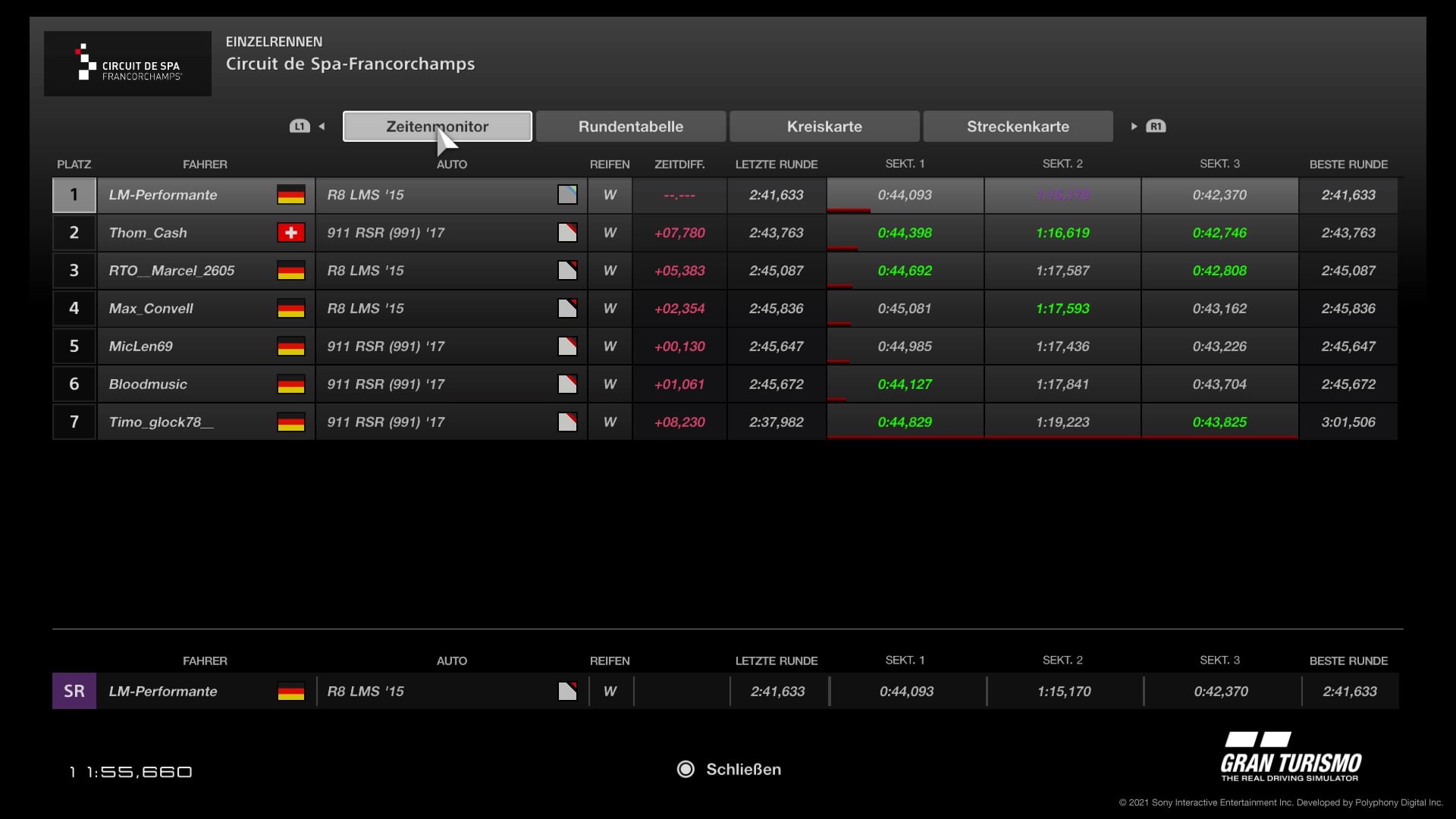This screenshot has height=819, width=1456.
Task: Click LM-Performante's German flag in row one
Action: pos(290,195)
